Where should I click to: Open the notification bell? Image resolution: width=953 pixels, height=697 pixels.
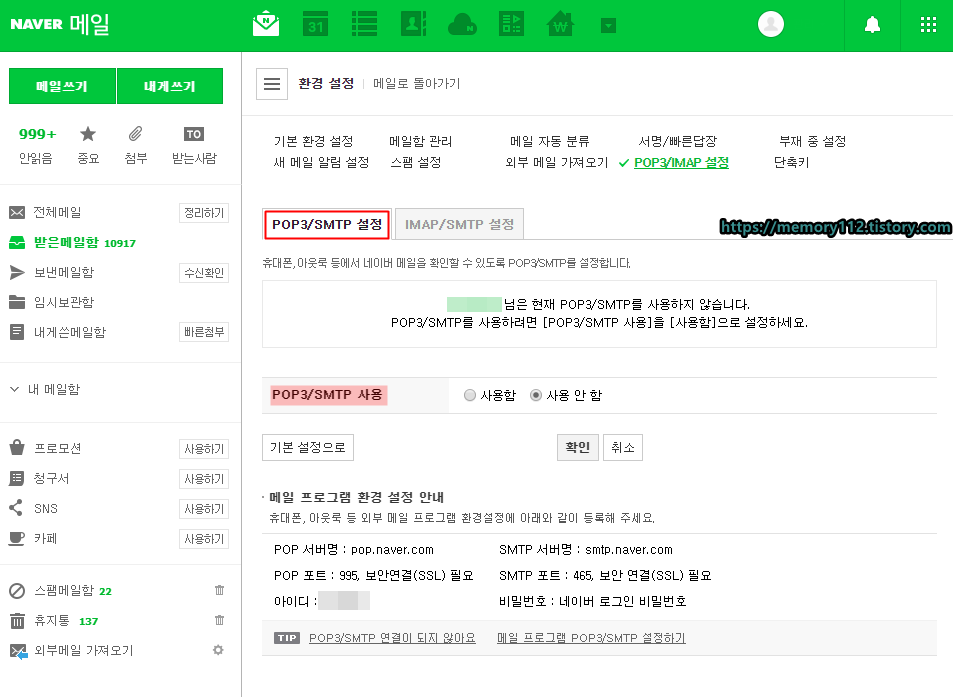872,25
